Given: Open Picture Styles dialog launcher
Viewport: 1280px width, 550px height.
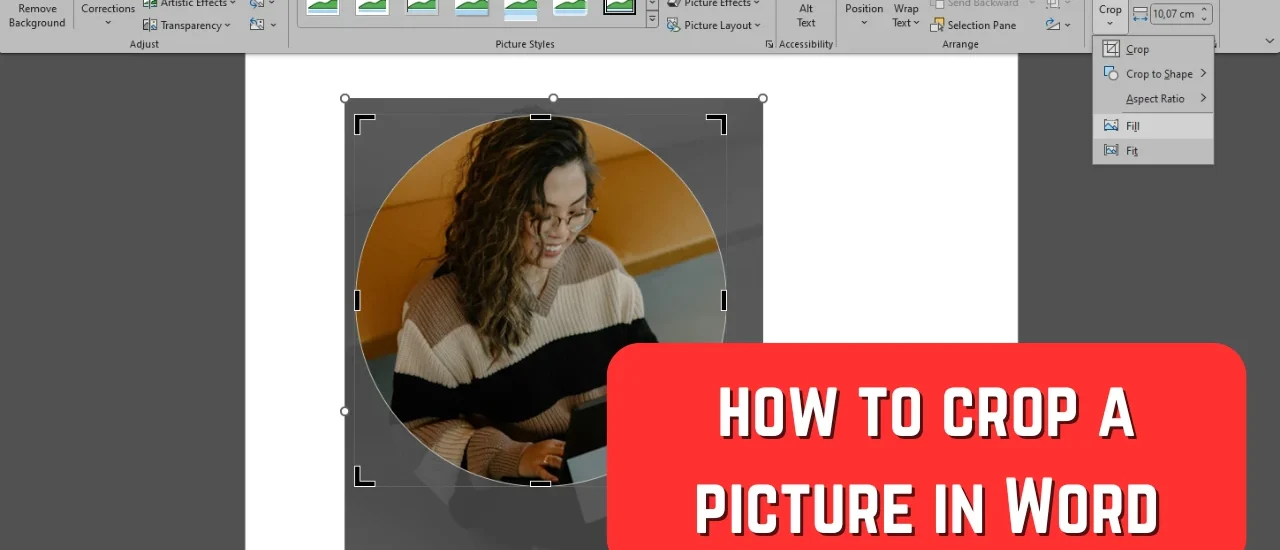Looking at the screenshot, I should pyautogui.click(x=769, y=44).
